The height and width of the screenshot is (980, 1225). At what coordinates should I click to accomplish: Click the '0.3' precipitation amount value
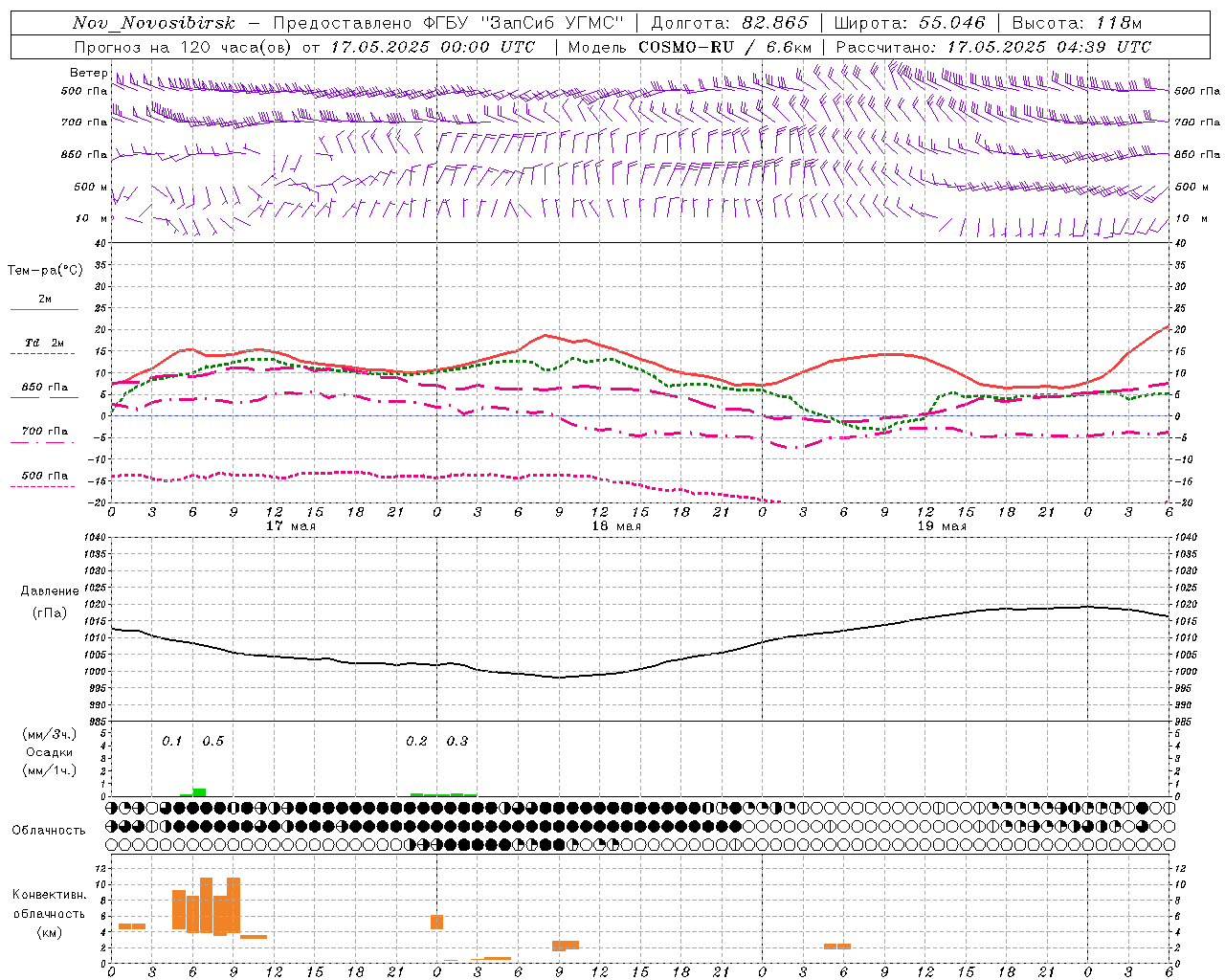point(457,741)
